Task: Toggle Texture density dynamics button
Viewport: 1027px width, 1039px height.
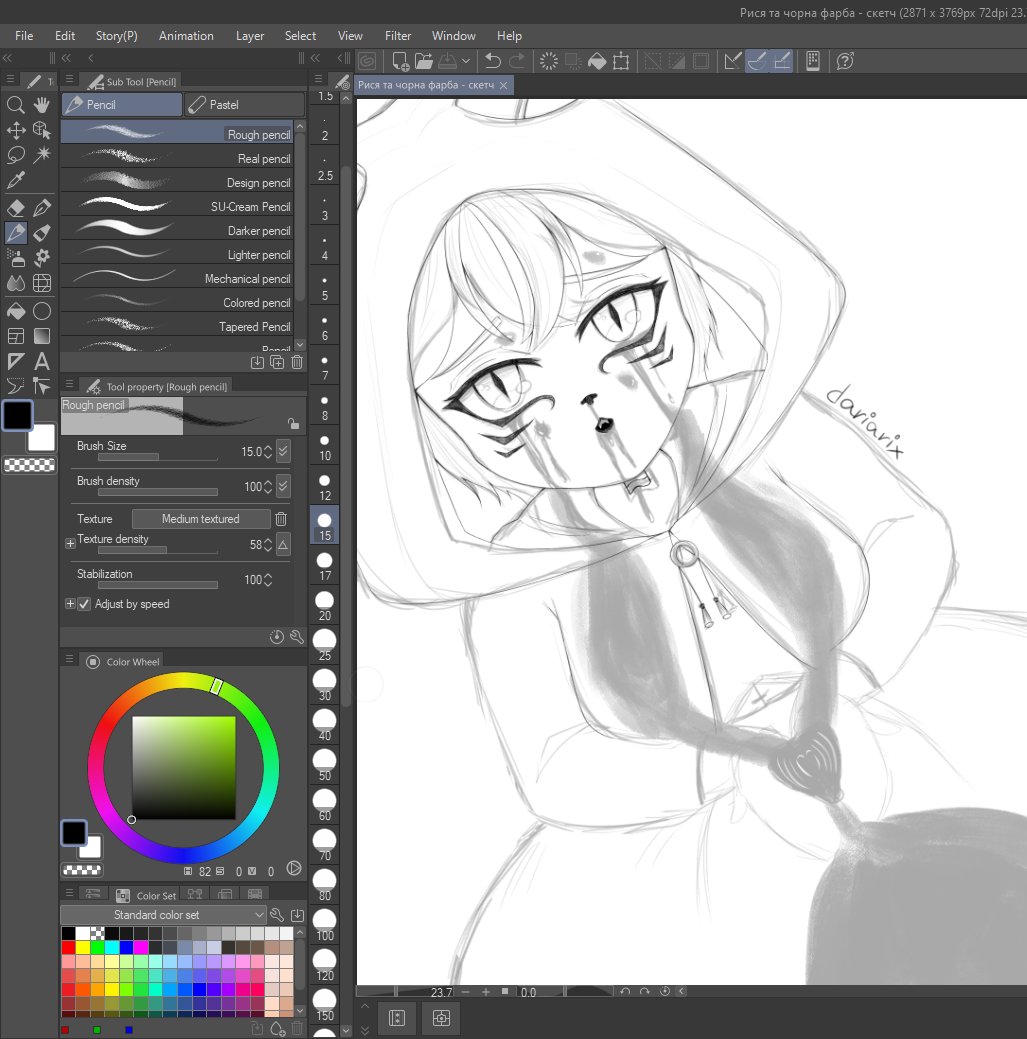Action: point(283,544)
